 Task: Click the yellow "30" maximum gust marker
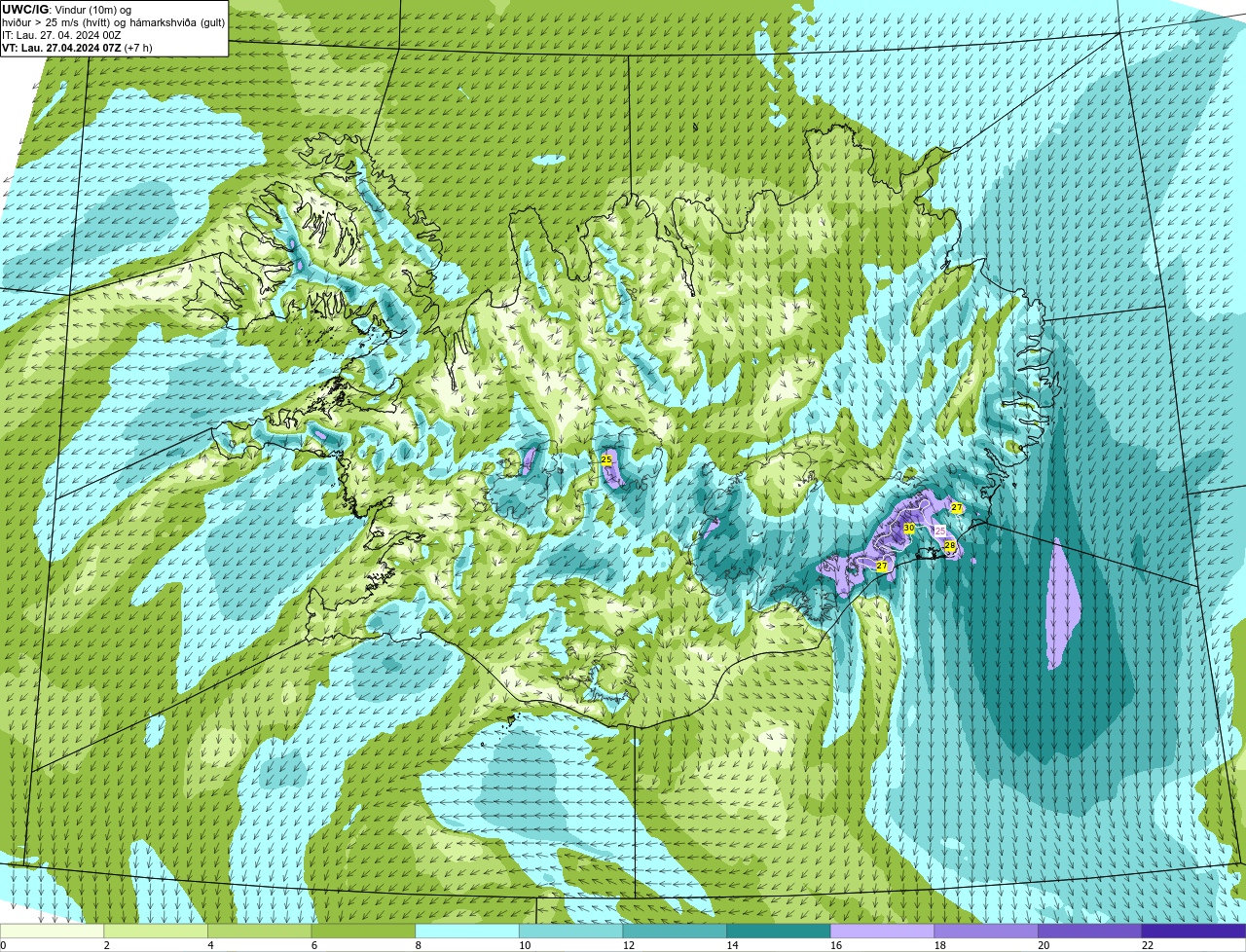908,528
